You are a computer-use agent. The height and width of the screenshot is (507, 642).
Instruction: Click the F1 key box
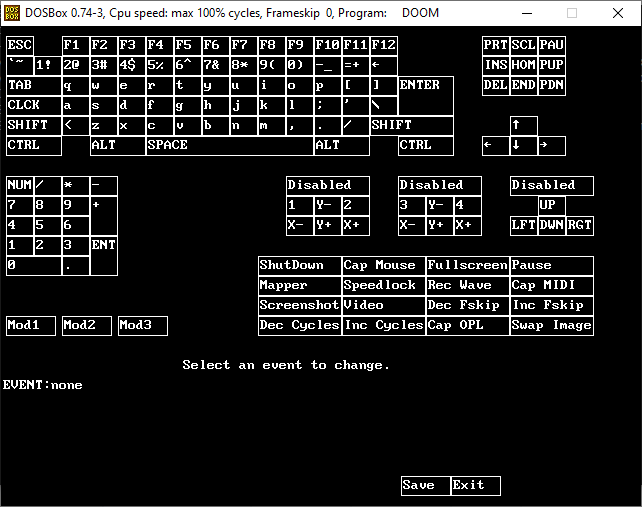(x=75, y=45)
